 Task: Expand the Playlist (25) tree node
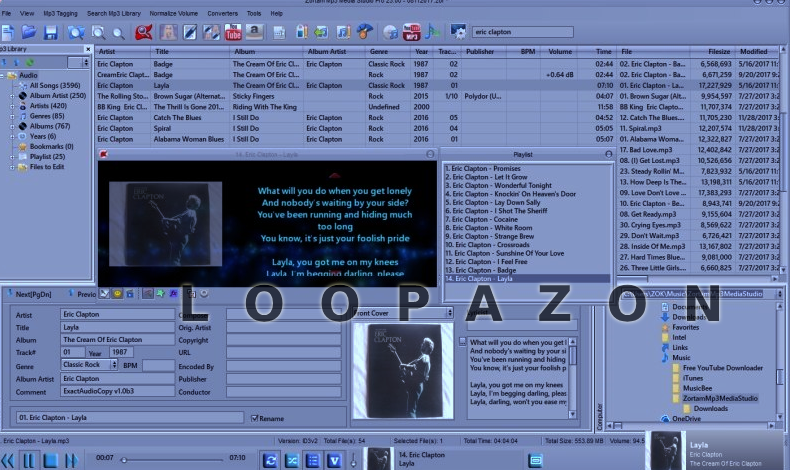point(12,157)
